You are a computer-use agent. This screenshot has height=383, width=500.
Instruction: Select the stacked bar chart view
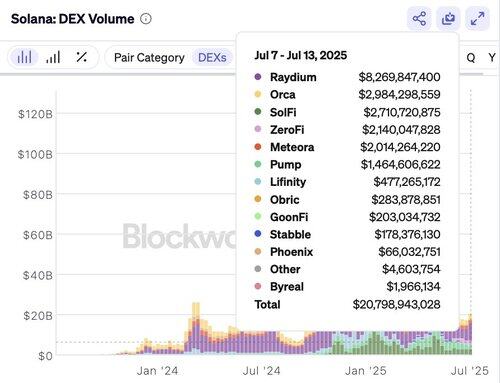(x=24, y=57)
